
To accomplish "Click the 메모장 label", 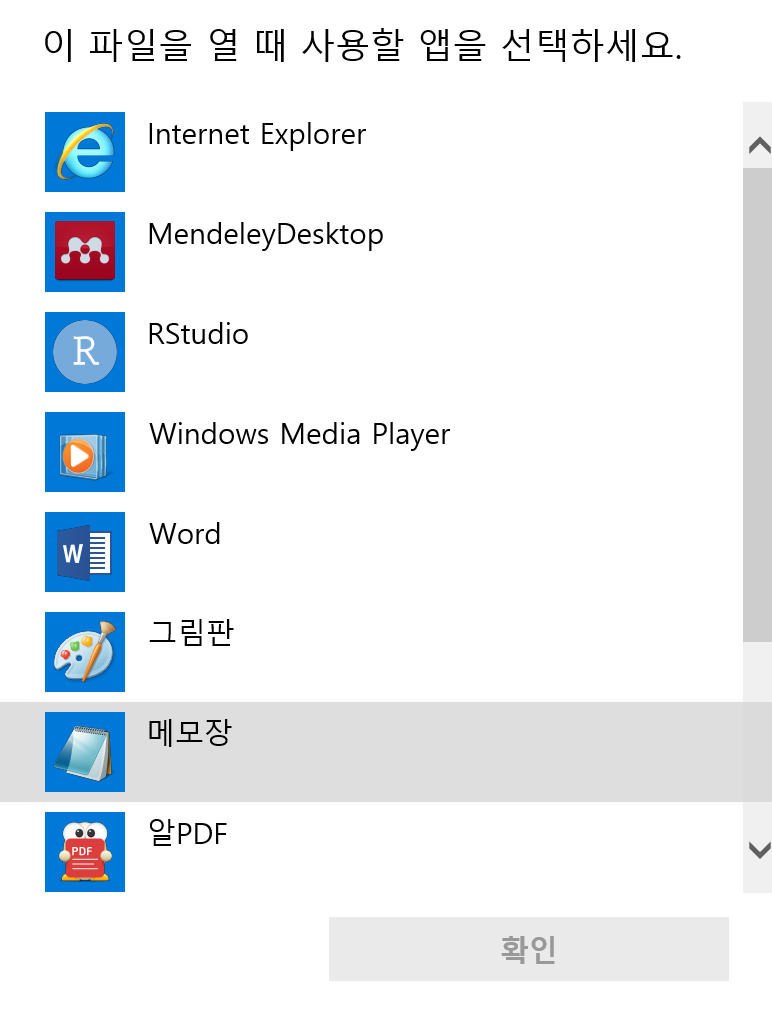I will click(190, 732).
